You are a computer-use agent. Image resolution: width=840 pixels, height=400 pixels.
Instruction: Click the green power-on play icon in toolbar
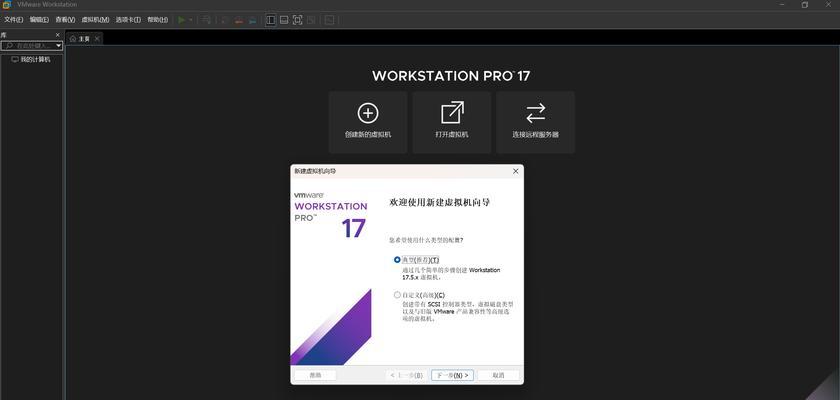tap(182, 20)
